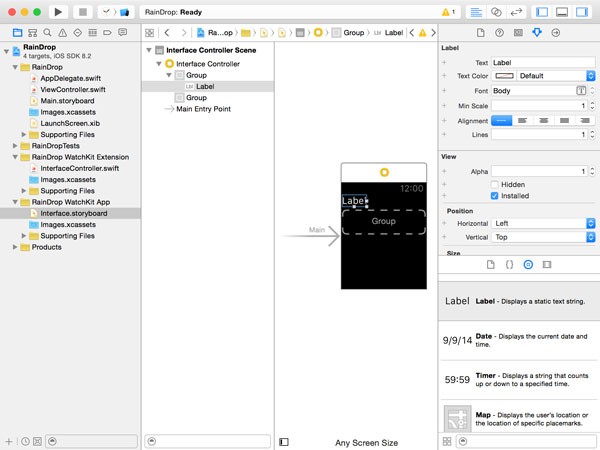Show the Code Snippet library
The height and width of the screenshot is (450, 600).
point(509,264)
